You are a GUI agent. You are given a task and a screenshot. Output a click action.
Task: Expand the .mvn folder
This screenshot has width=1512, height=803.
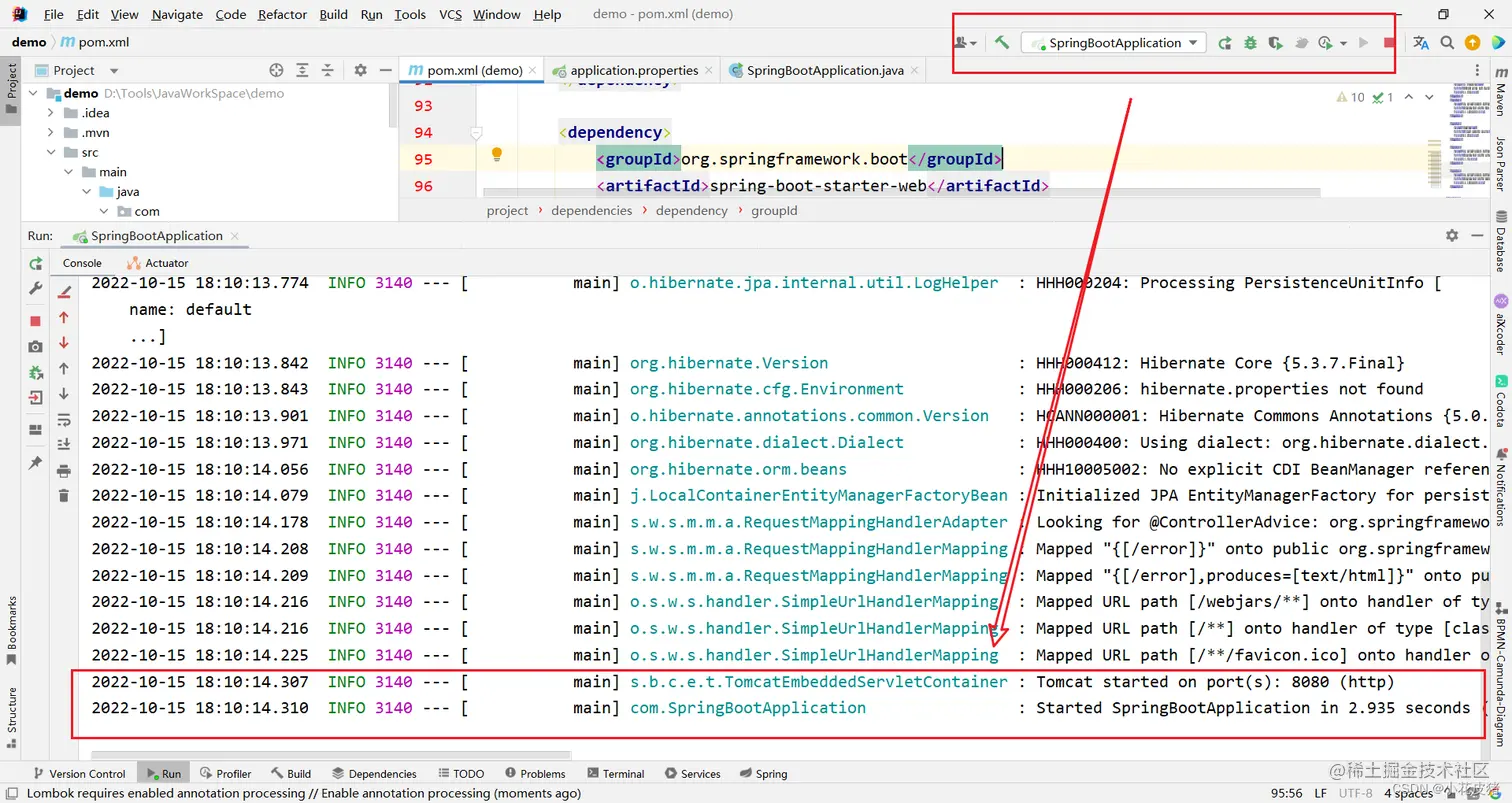(x=51, y=133)
